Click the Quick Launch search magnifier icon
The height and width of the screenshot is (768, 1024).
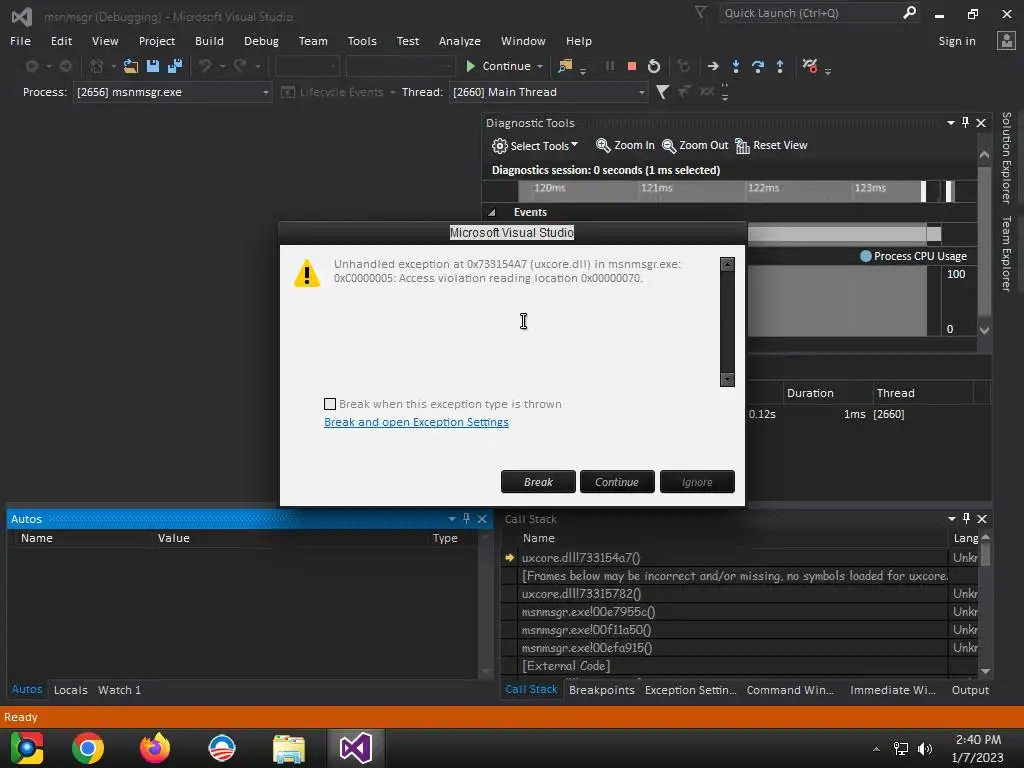(x=909, y=12)
